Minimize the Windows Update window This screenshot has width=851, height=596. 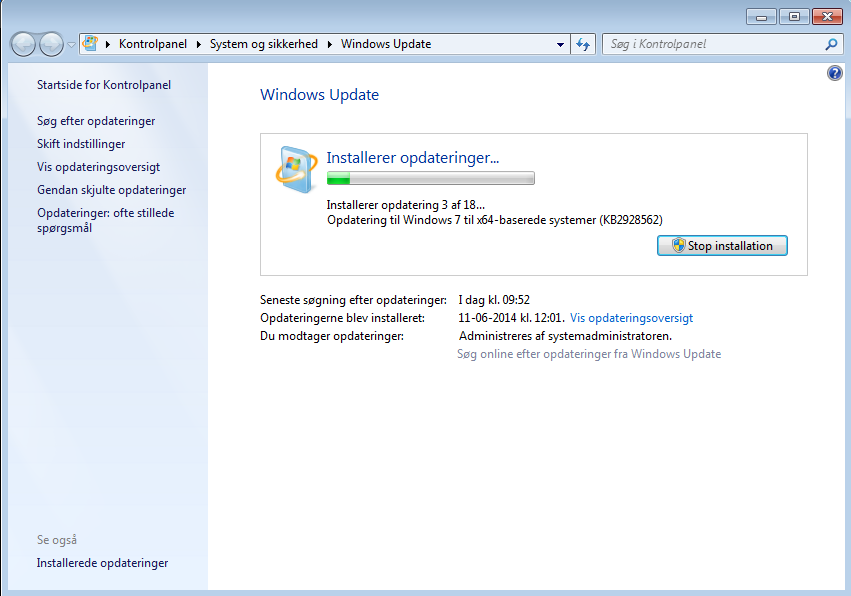tap(761, 17)
